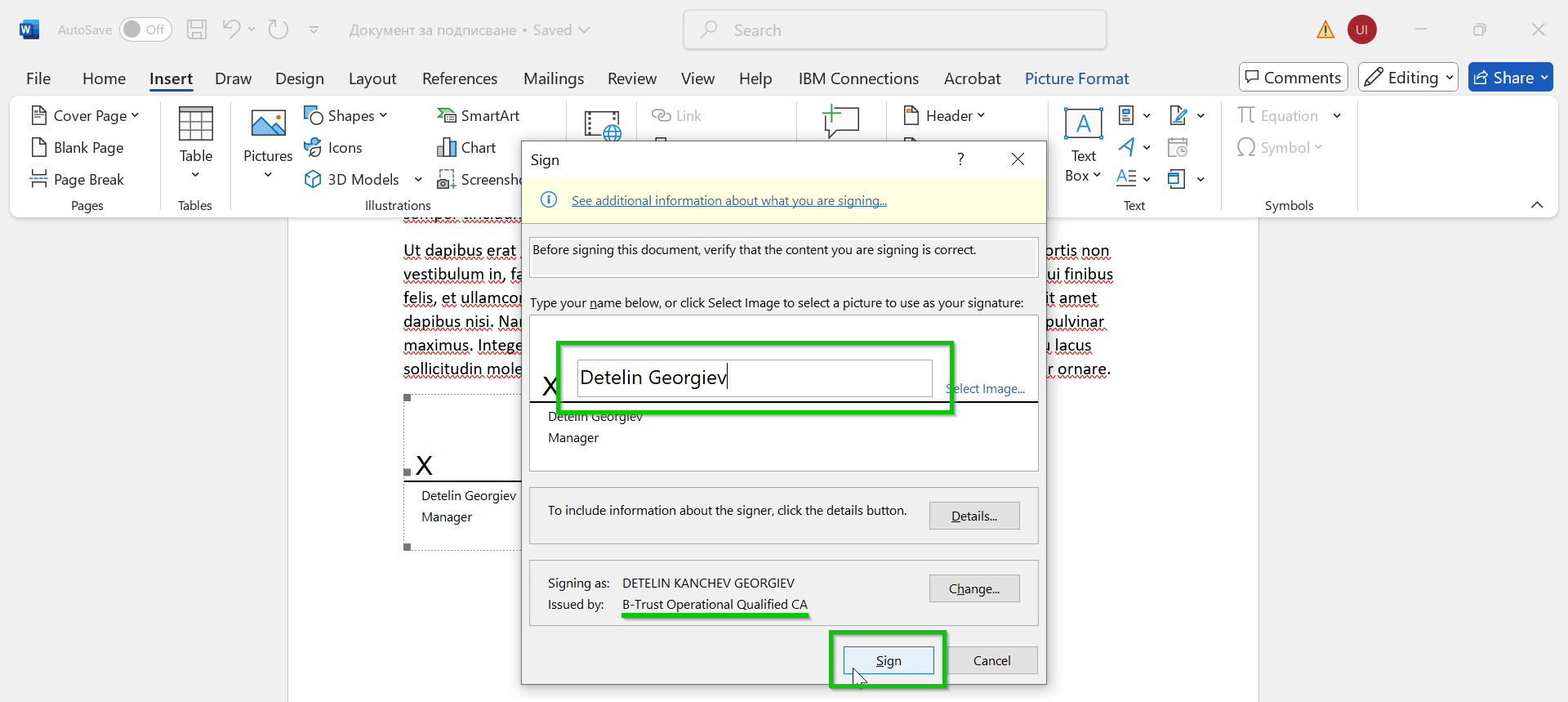The height and width of the screenshot is (702, 1568).
Task: Open Customize Quick Access Toolbar dropdown
Action: (x=314, y=29)
